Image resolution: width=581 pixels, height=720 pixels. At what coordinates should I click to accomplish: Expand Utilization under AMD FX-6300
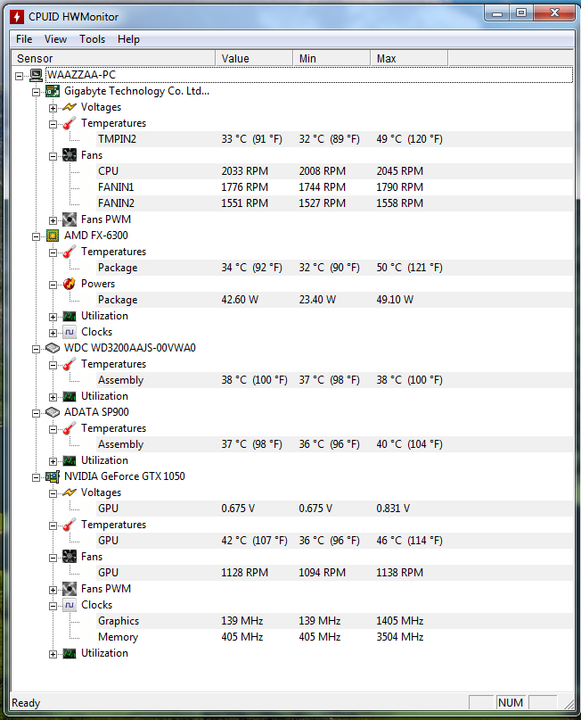tap(53, 317)
